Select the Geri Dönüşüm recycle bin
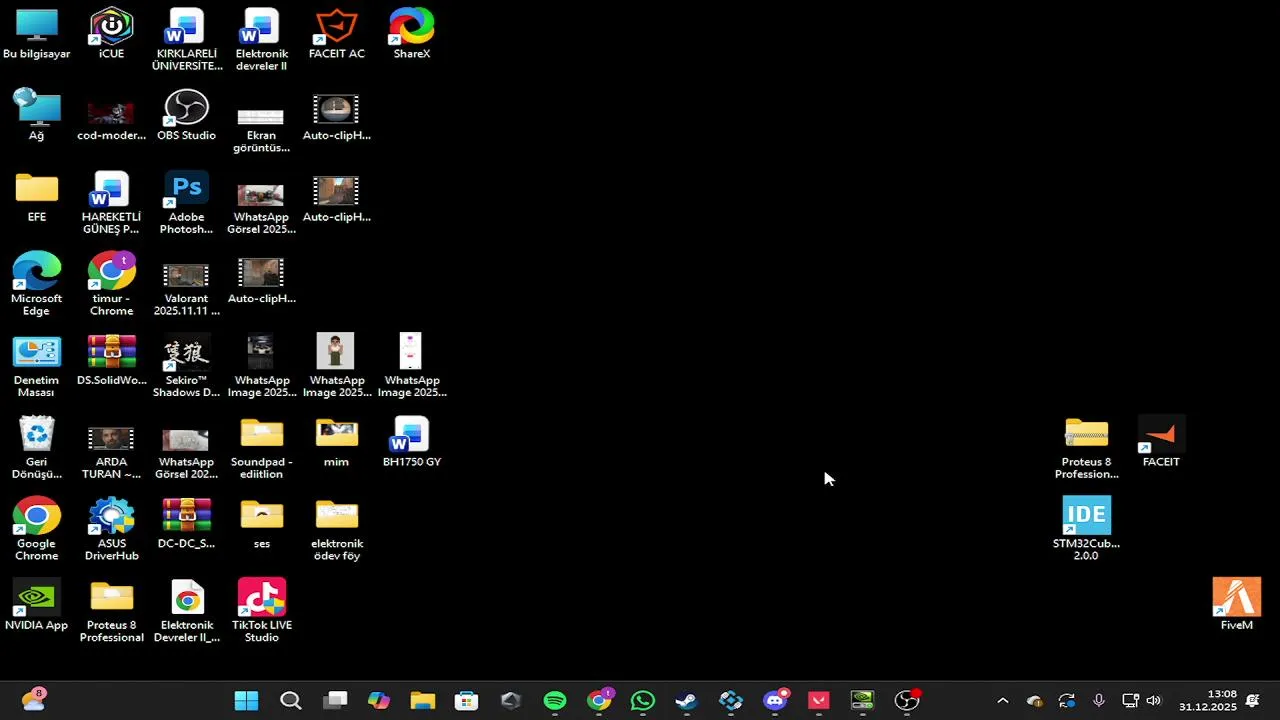 coord(37,449)
